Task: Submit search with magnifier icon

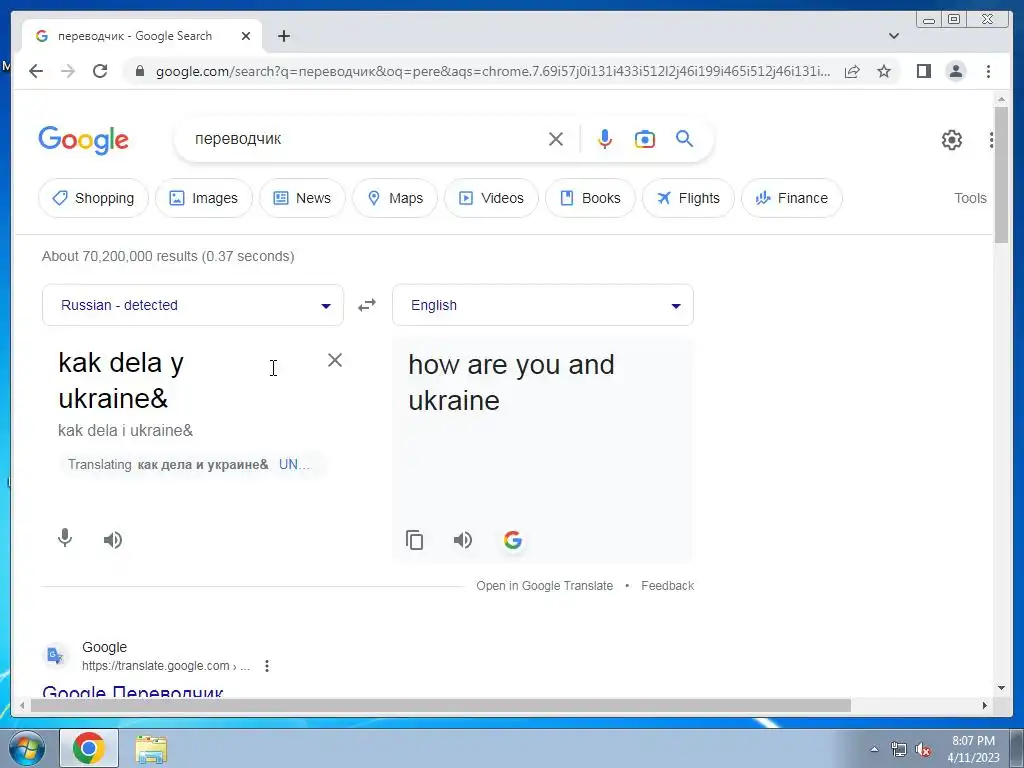Action: click(x=684, y=138)
